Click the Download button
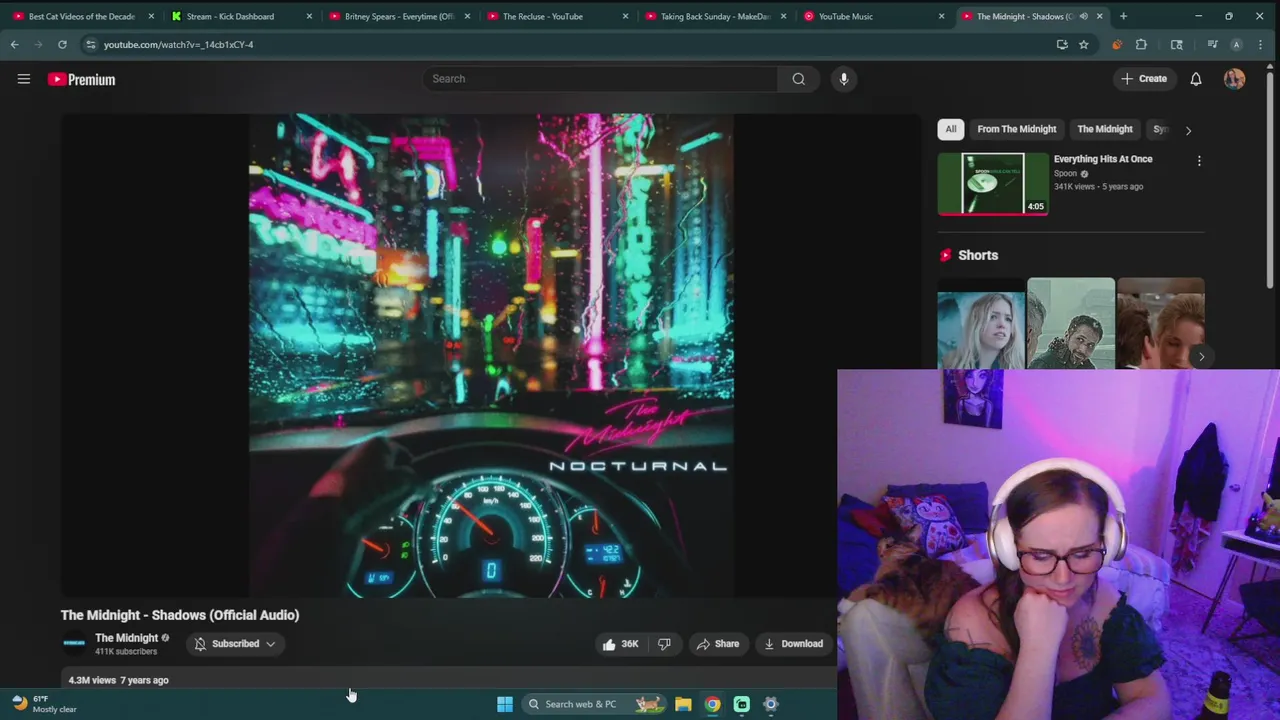 tap(793, 644)
